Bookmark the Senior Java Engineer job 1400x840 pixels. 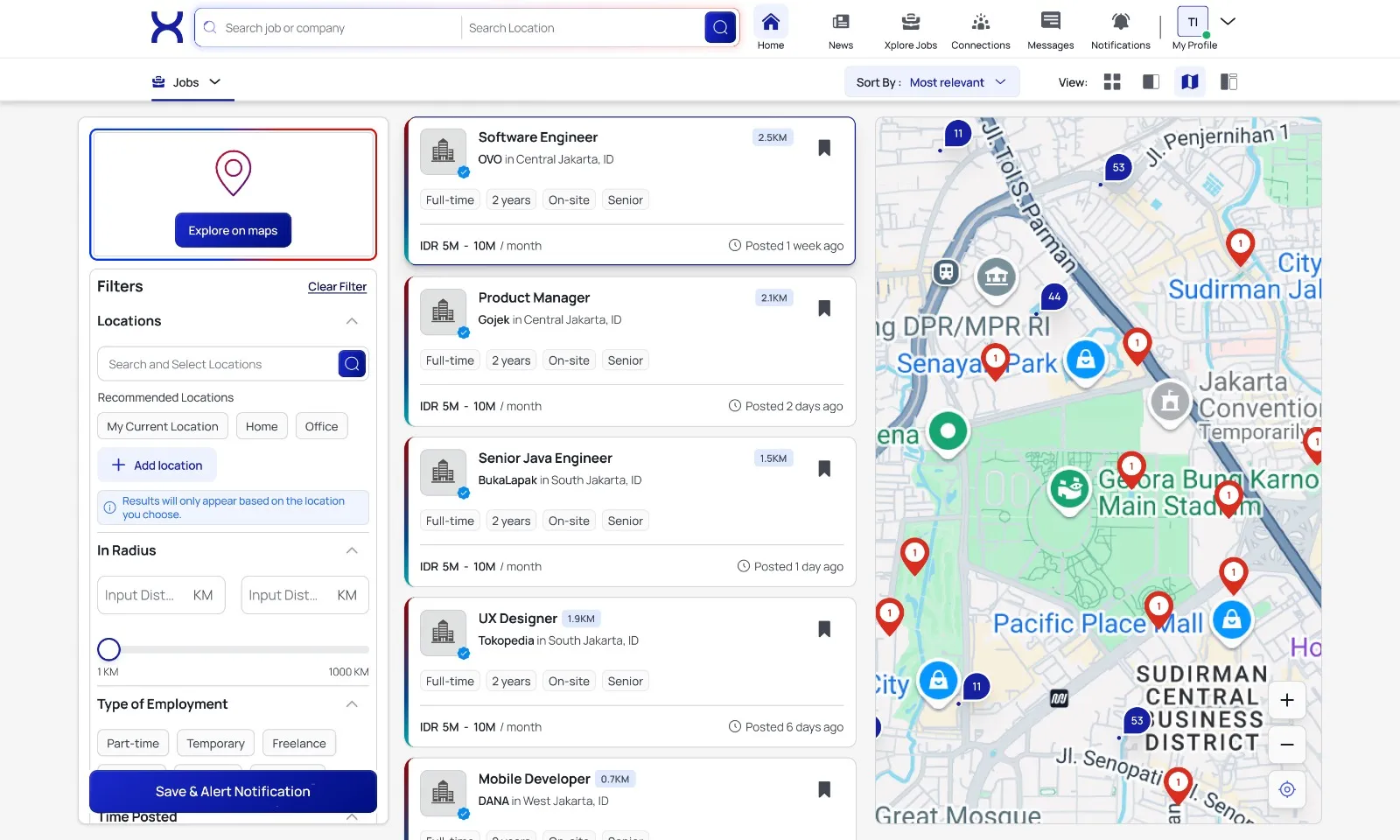[x=824, y=469]
